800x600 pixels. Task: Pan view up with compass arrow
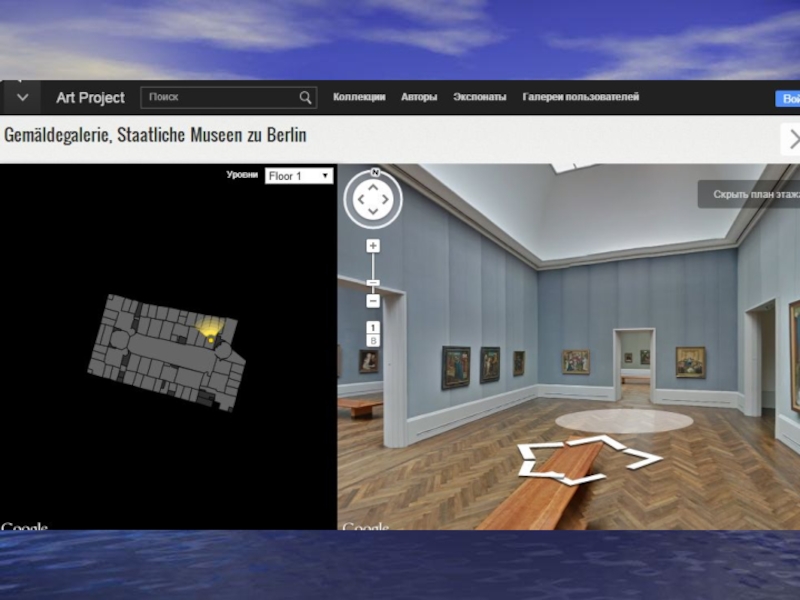[373, 188]
